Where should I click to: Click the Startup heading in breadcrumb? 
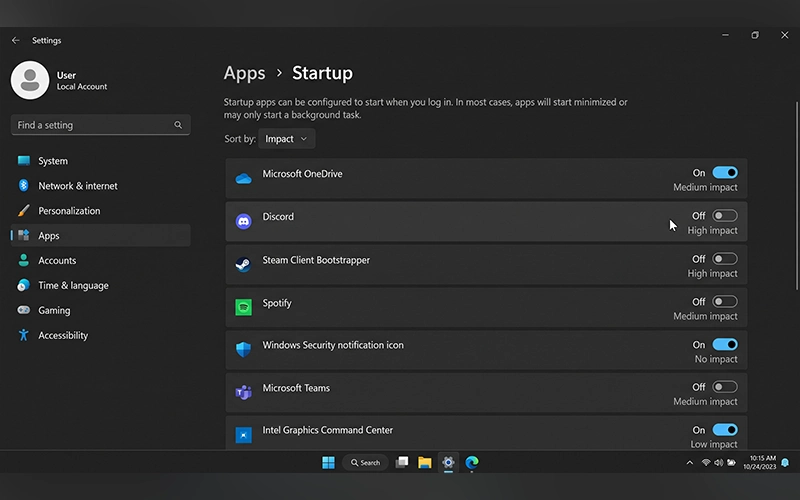[x=322, y=73]
